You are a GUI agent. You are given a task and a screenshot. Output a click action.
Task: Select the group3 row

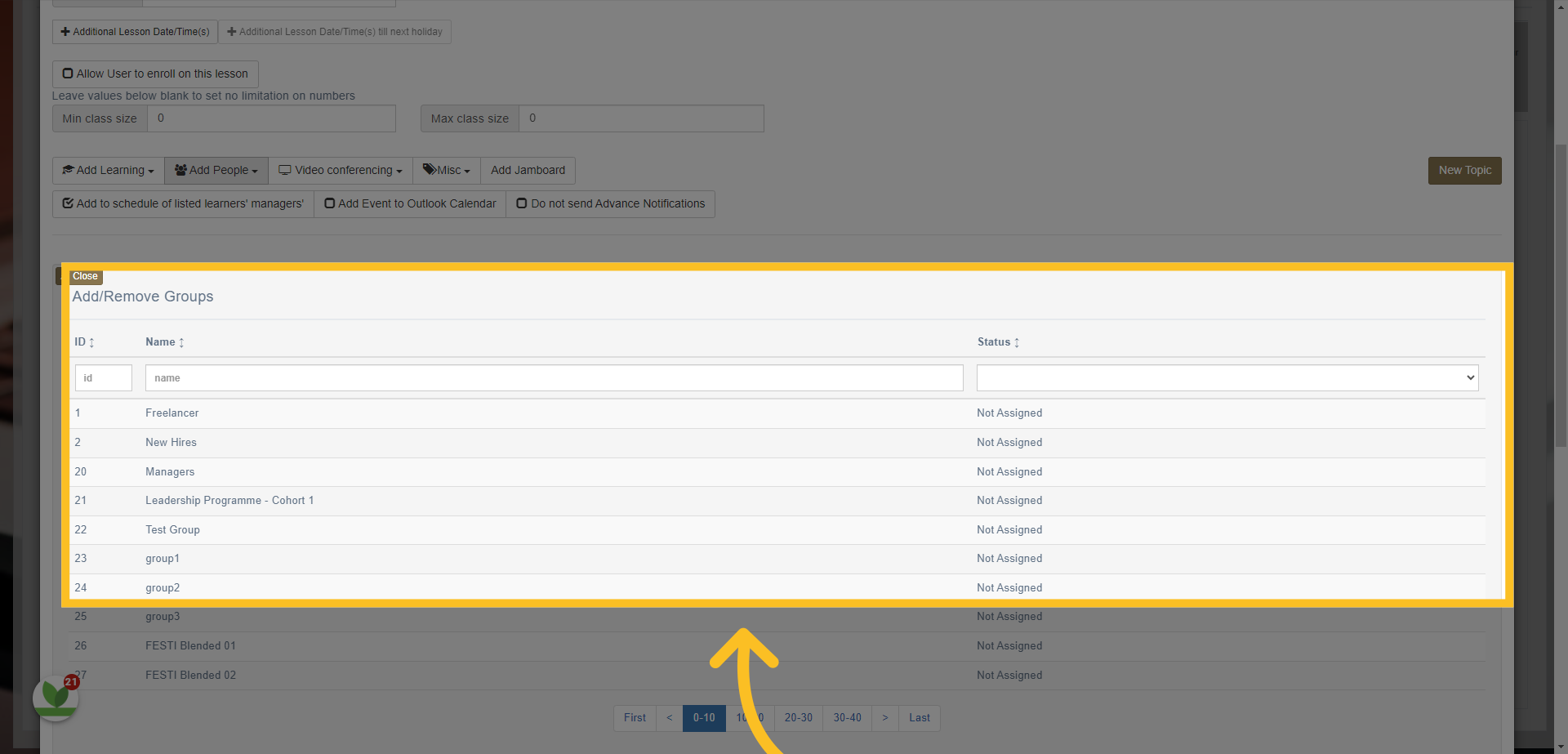(x=777, y=617)
